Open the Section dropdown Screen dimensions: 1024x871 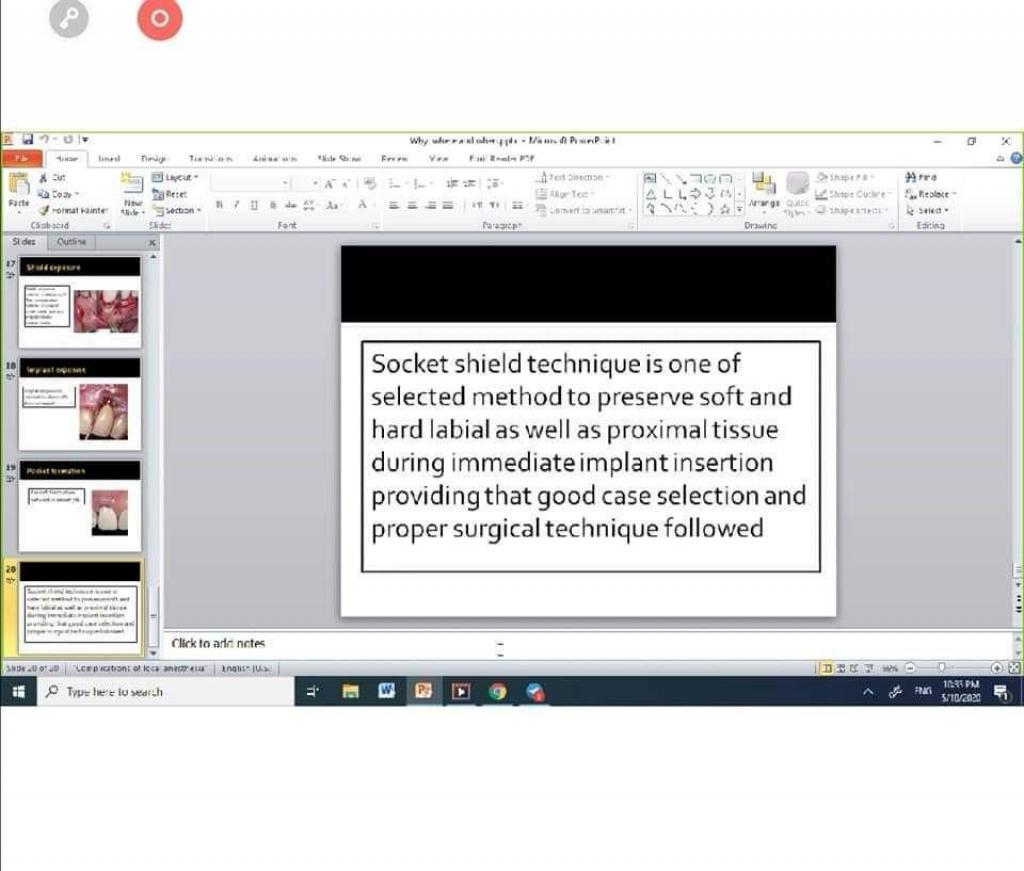click(176, 210)
